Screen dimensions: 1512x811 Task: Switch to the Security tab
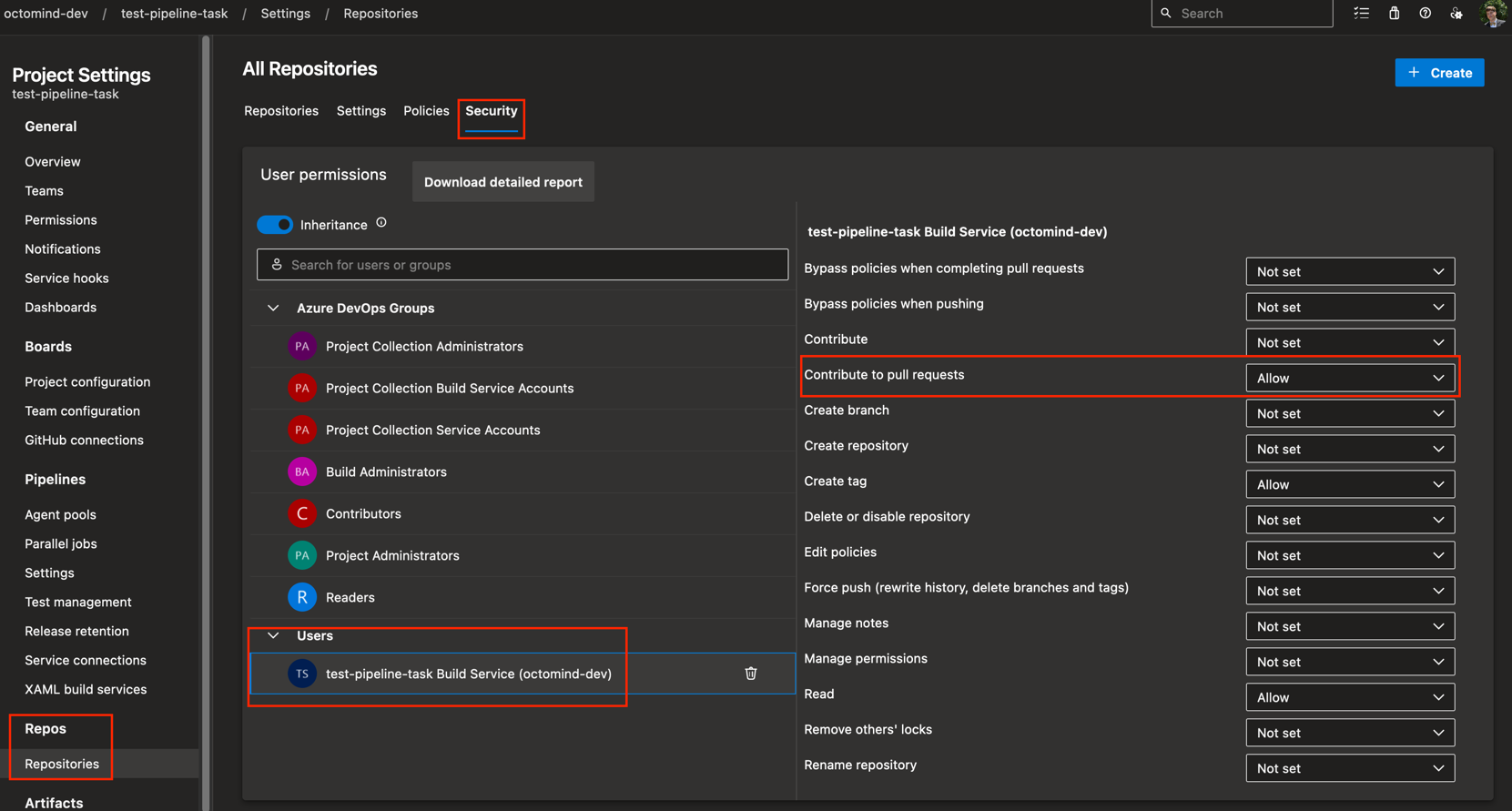tap(492, 111)
